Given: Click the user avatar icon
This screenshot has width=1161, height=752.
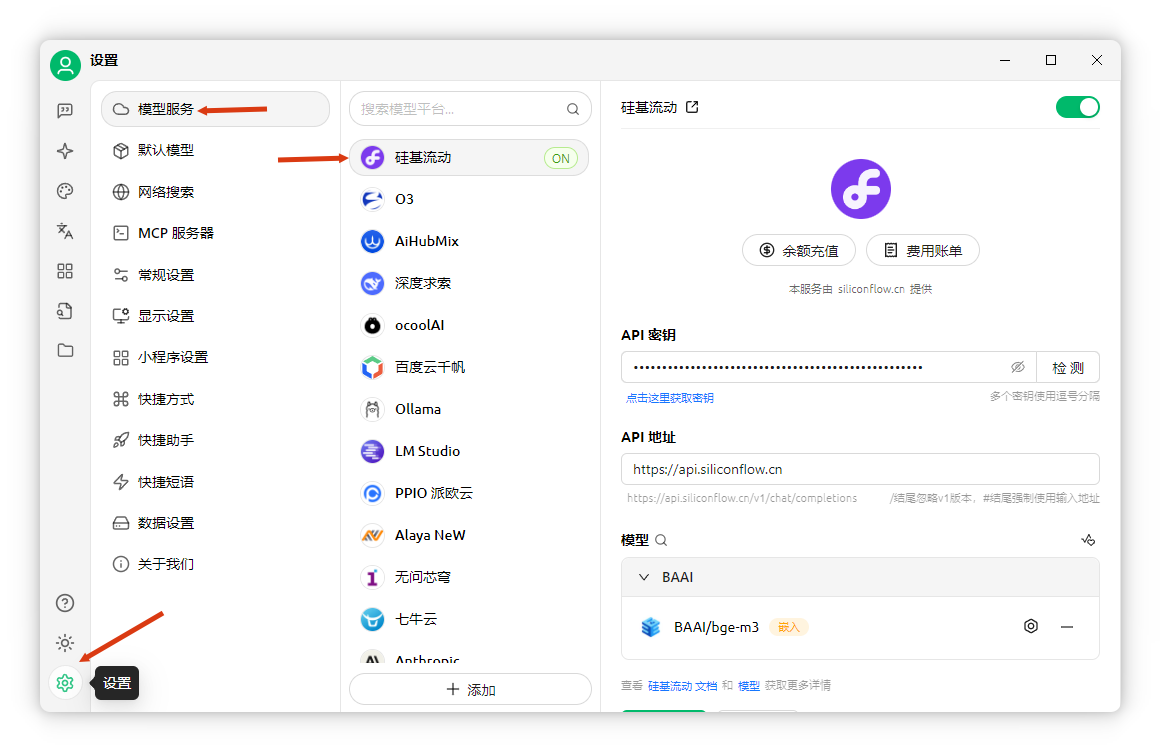Looking at the screenshot, I should pos(65,65).
